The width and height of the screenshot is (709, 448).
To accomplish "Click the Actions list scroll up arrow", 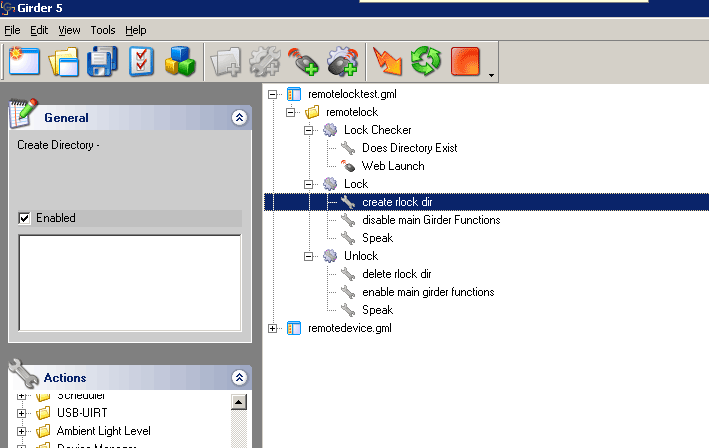I will [x=239, y=402].
